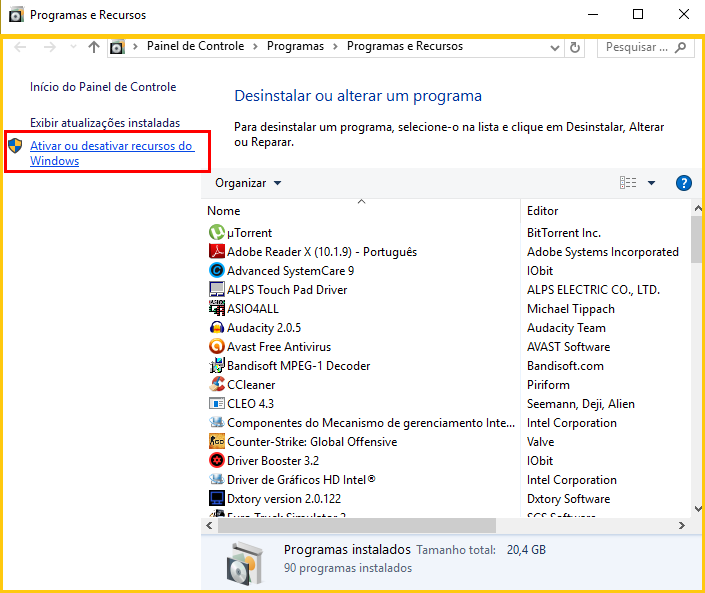This screenshot has width=705, height=593.
Task: Sort by the Editor column header
Action: pos(606,210)
